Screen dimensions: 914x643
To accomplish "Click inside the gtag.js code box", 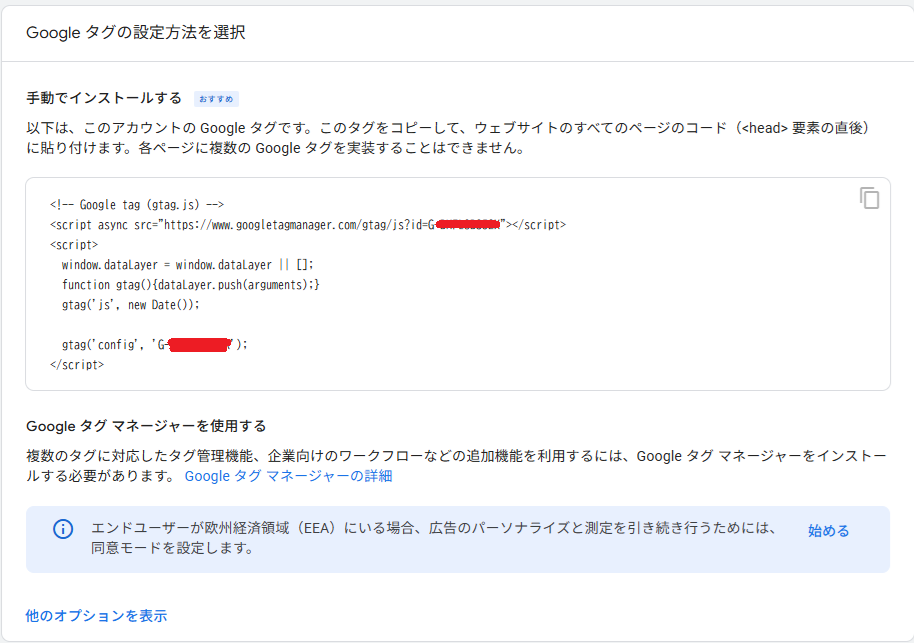I will coord(458,284).
